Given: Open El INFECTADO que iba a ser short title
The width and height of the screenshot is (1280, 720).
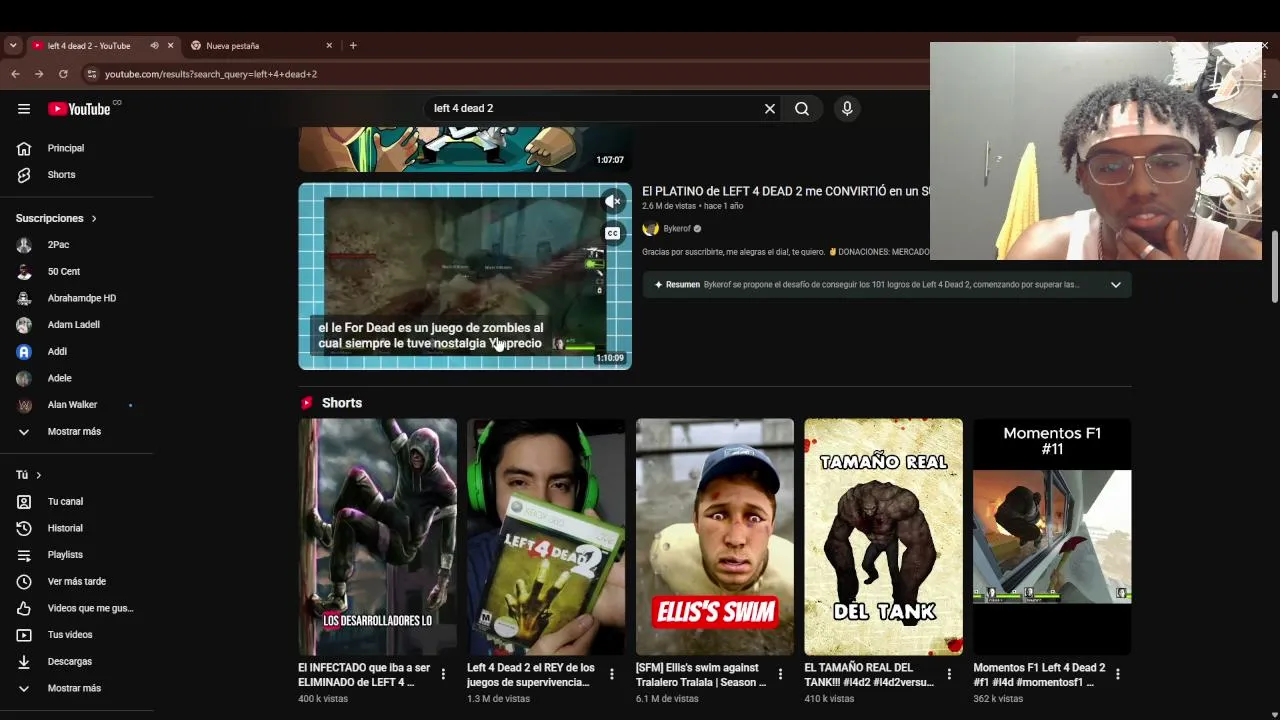Looking at the screenshot, I should pos(364,675).
